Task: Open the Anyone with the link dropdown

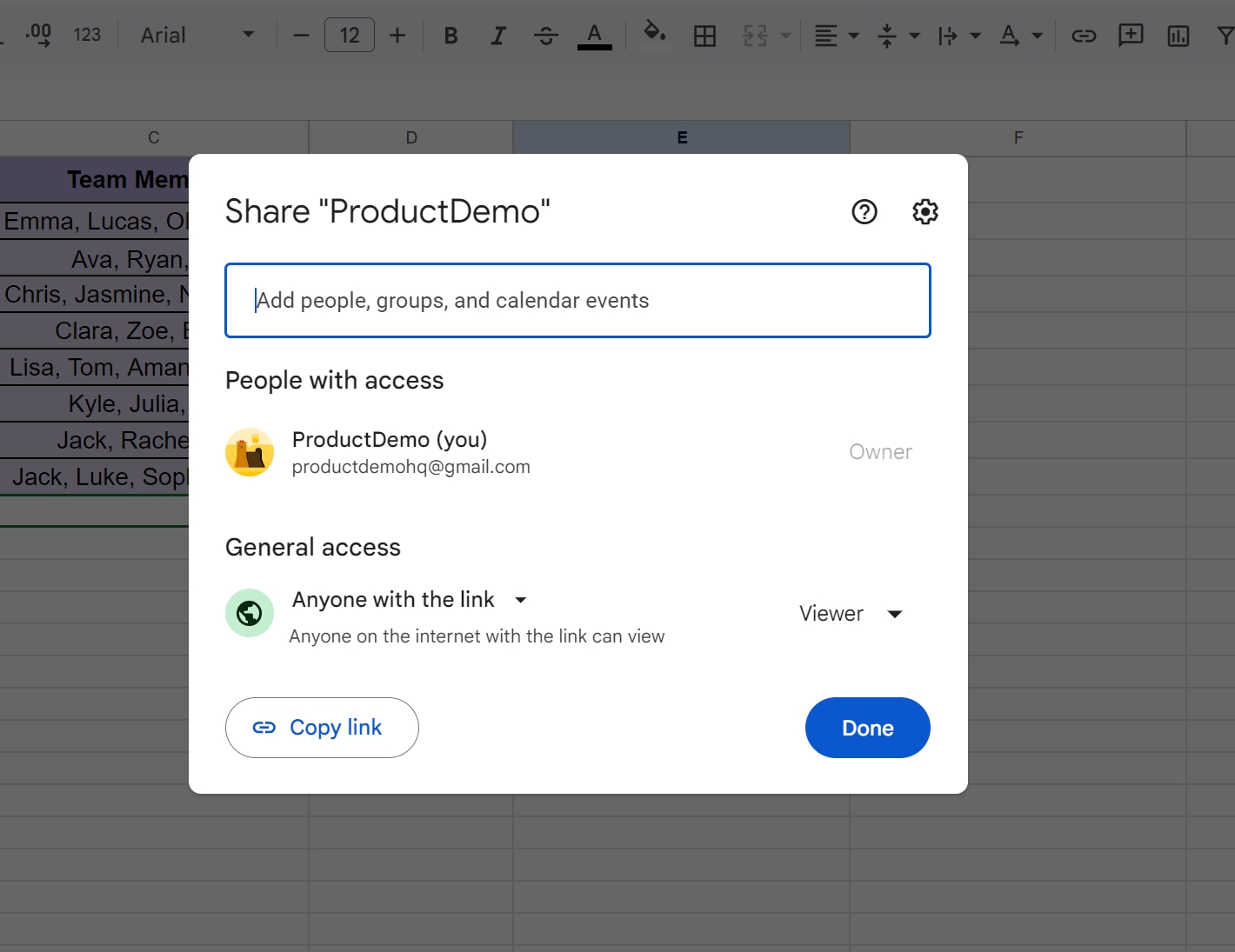Action: pyautogui.click(x=410, y=600)
